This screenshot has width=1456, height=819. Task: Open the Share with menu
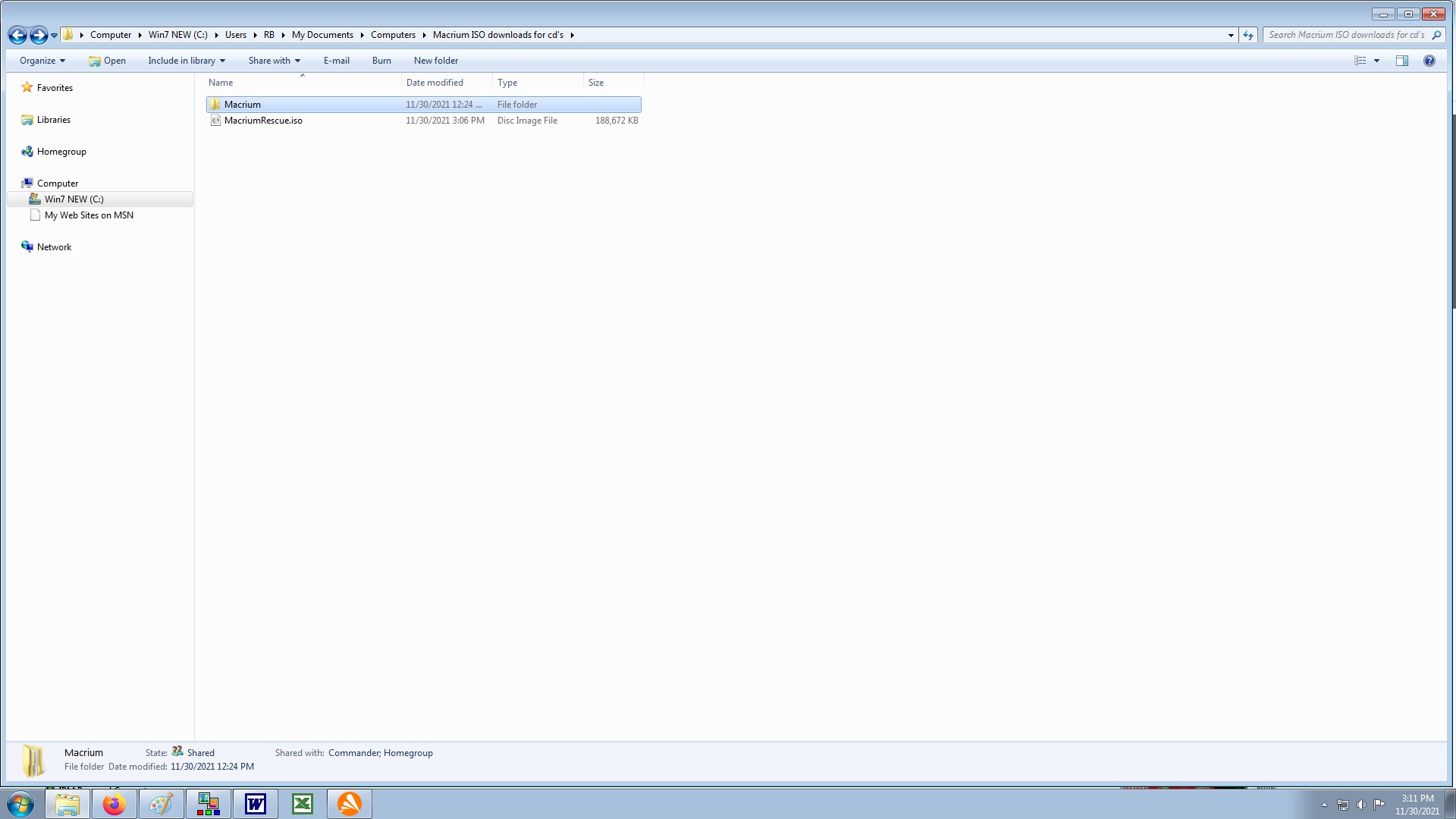click(275, 61)
